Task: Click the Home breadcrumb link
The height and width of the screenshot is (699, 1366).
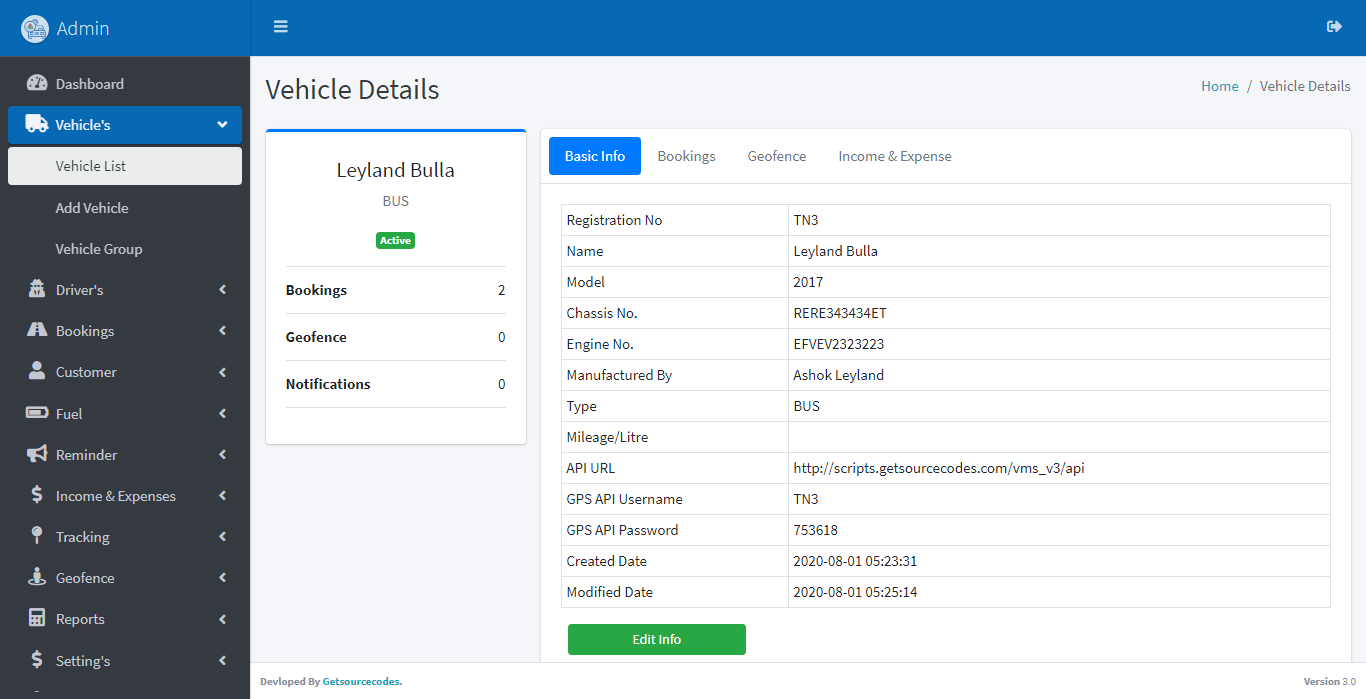Action: click(1220, 86)
